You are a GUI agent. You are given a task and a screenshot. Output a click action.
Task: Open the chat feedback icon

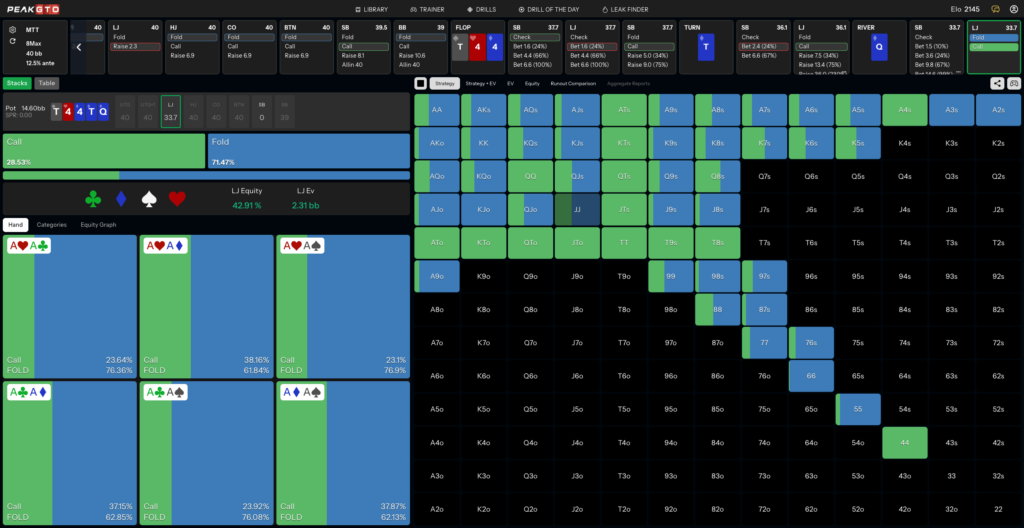(995, 9)
